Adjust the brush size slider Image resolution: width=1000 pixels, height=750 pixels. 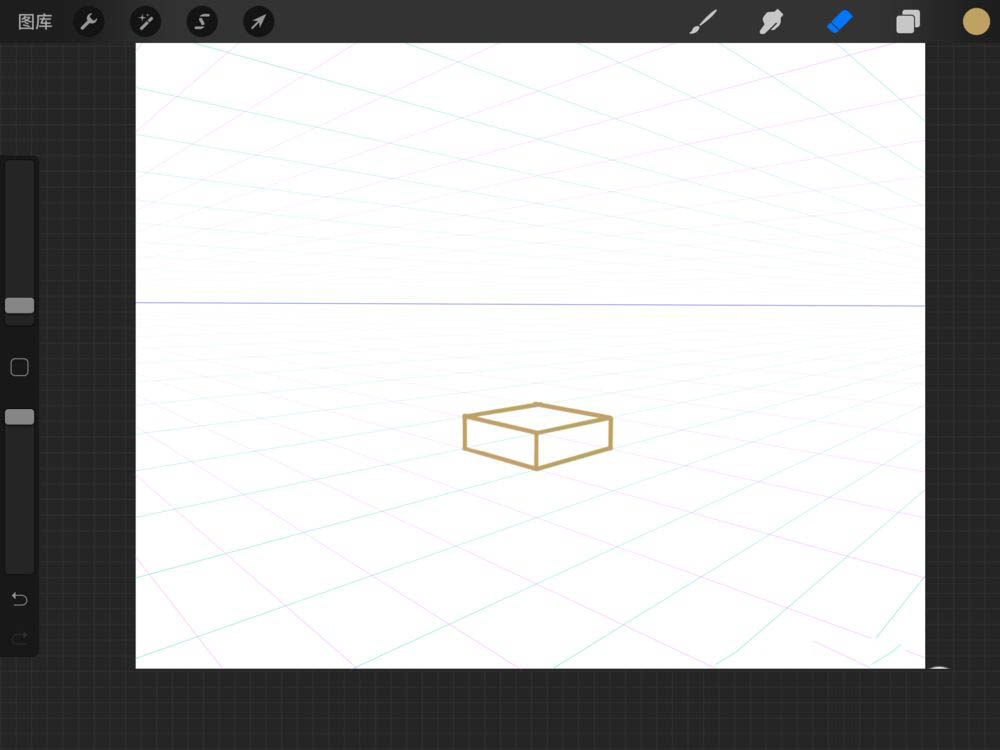[20, 305]
